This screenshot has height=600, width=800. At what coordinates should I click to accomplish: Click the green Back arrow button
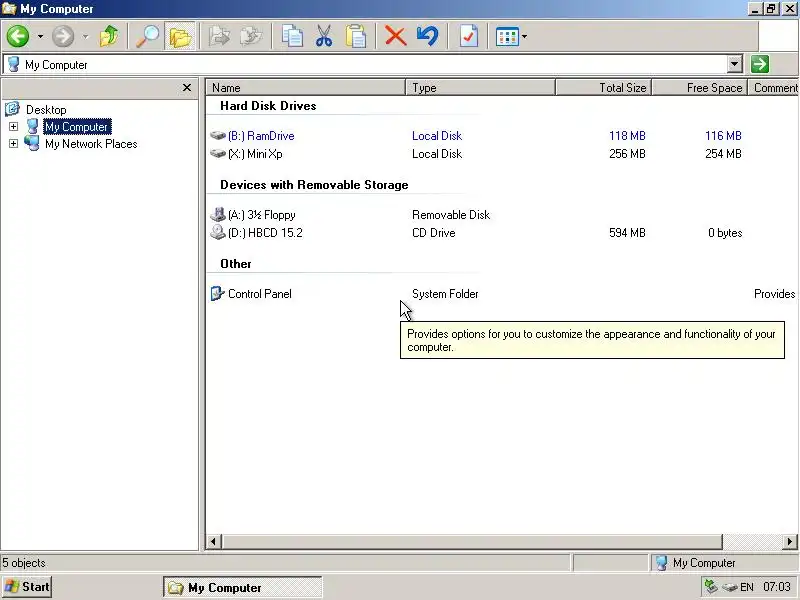click(18, 36)
